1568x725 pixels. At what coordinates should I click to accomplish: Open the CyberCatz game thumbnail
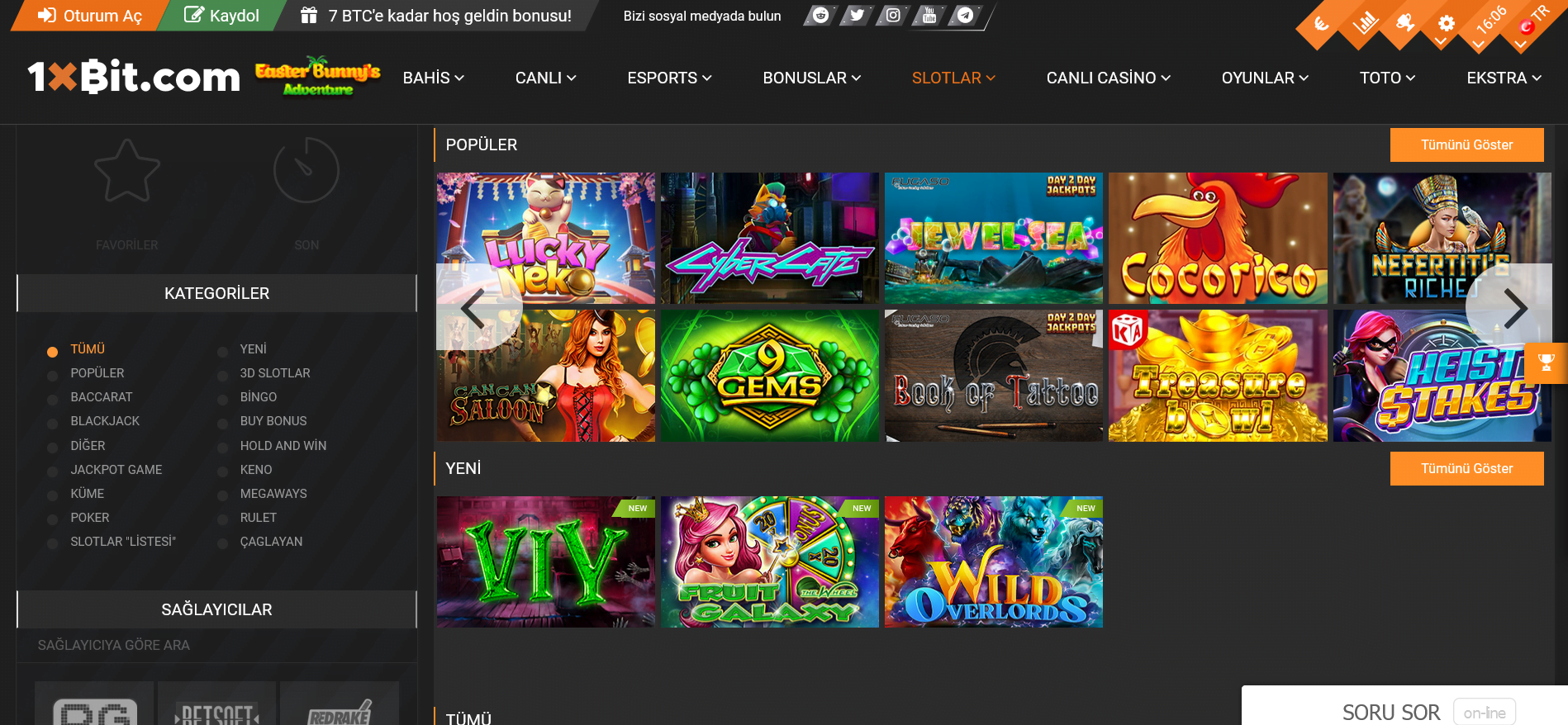coord(770,238)
